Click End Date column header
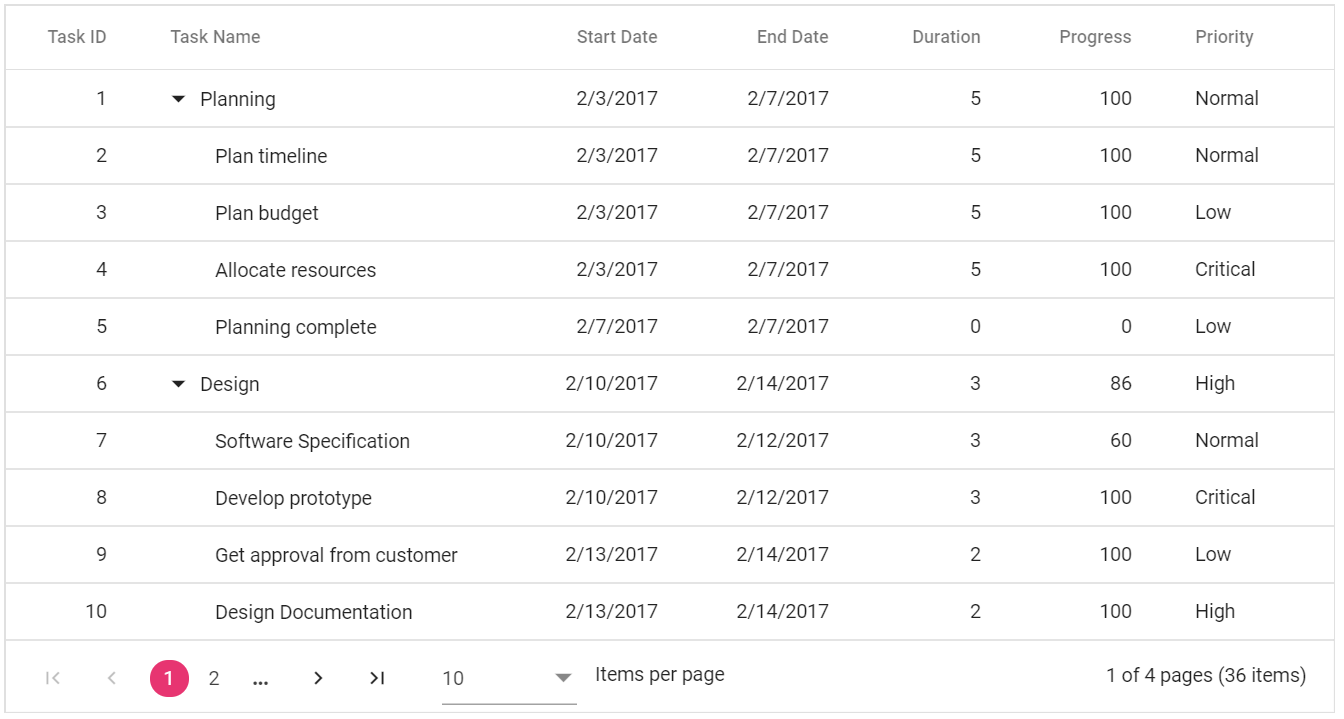The width and height of the screenshot is (1344, 719). [x=792, y=37]
